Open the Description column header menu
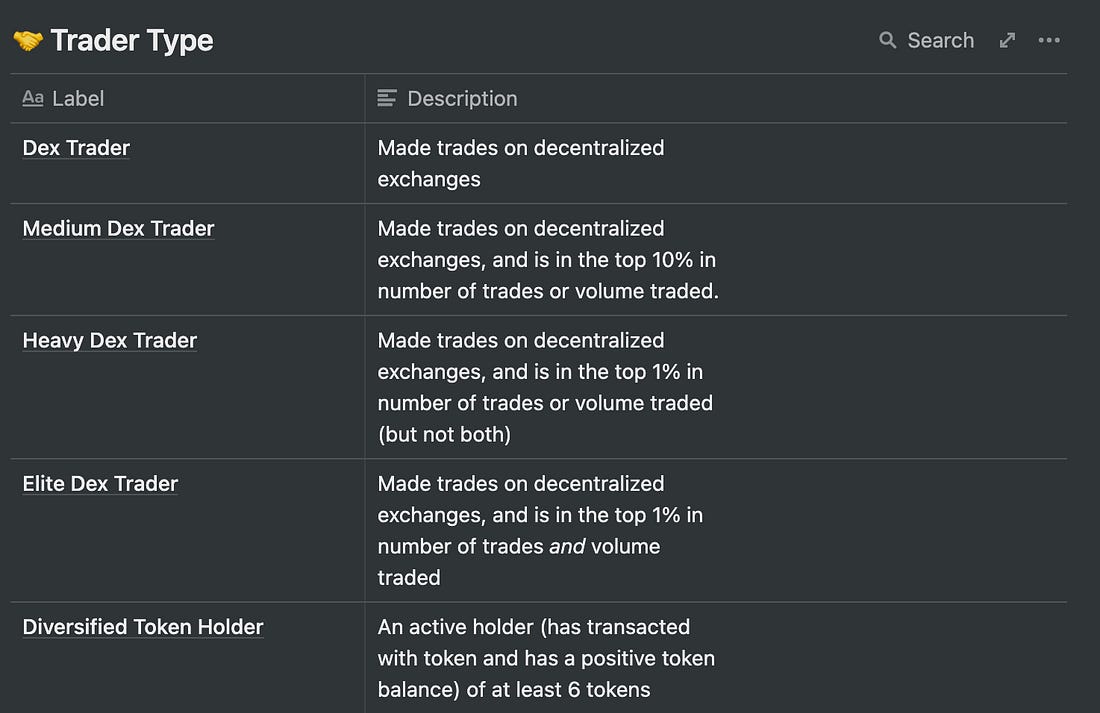The height and width of the screenshot is (713, 1100). coord(462,98)
